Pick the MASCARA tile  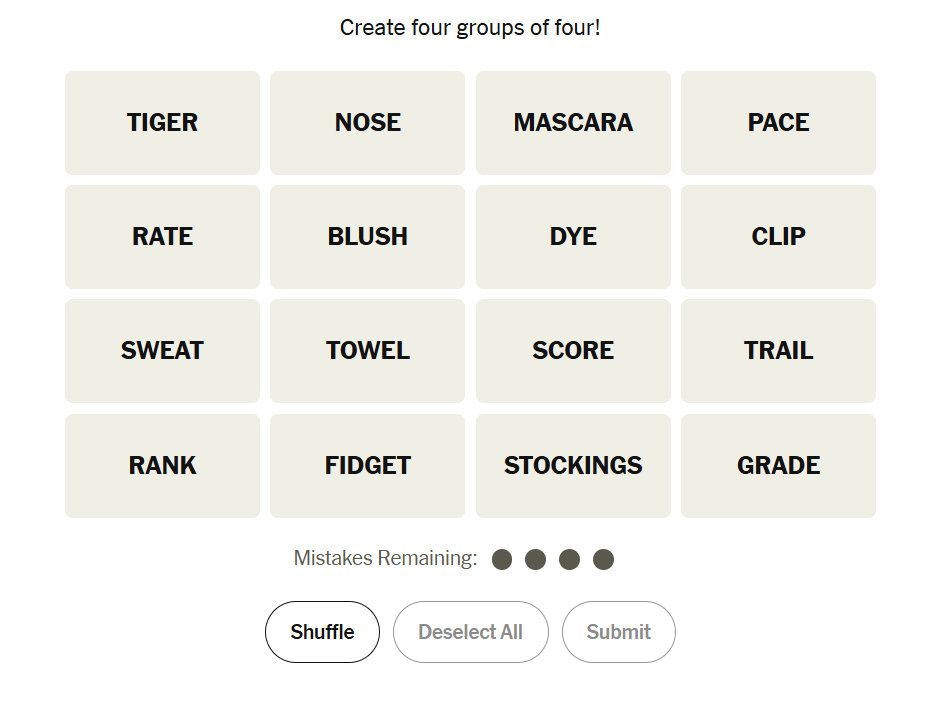click(573, 123)
